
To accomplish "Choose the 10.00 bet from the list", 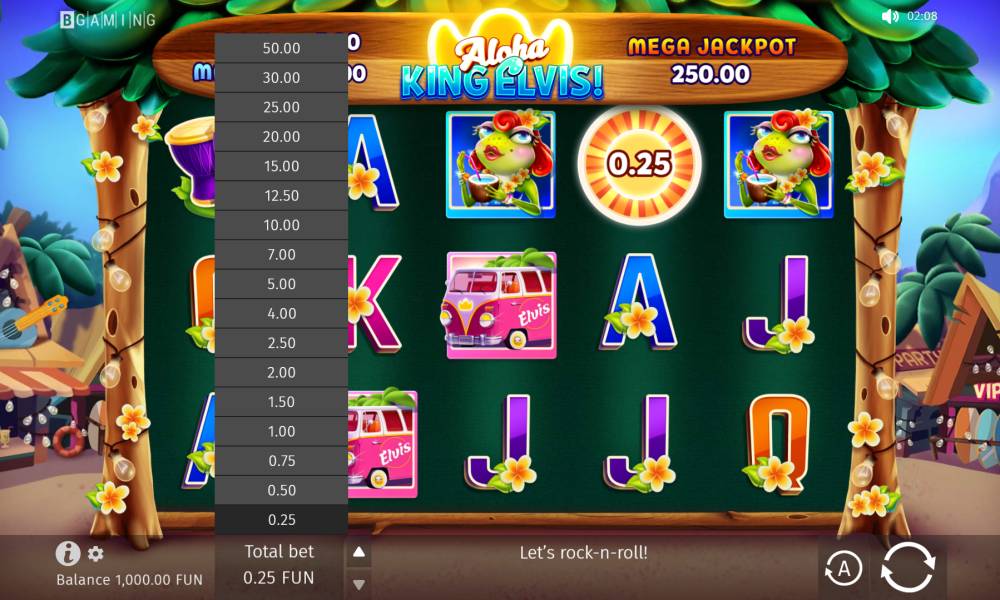I will (x=281, y=225).
